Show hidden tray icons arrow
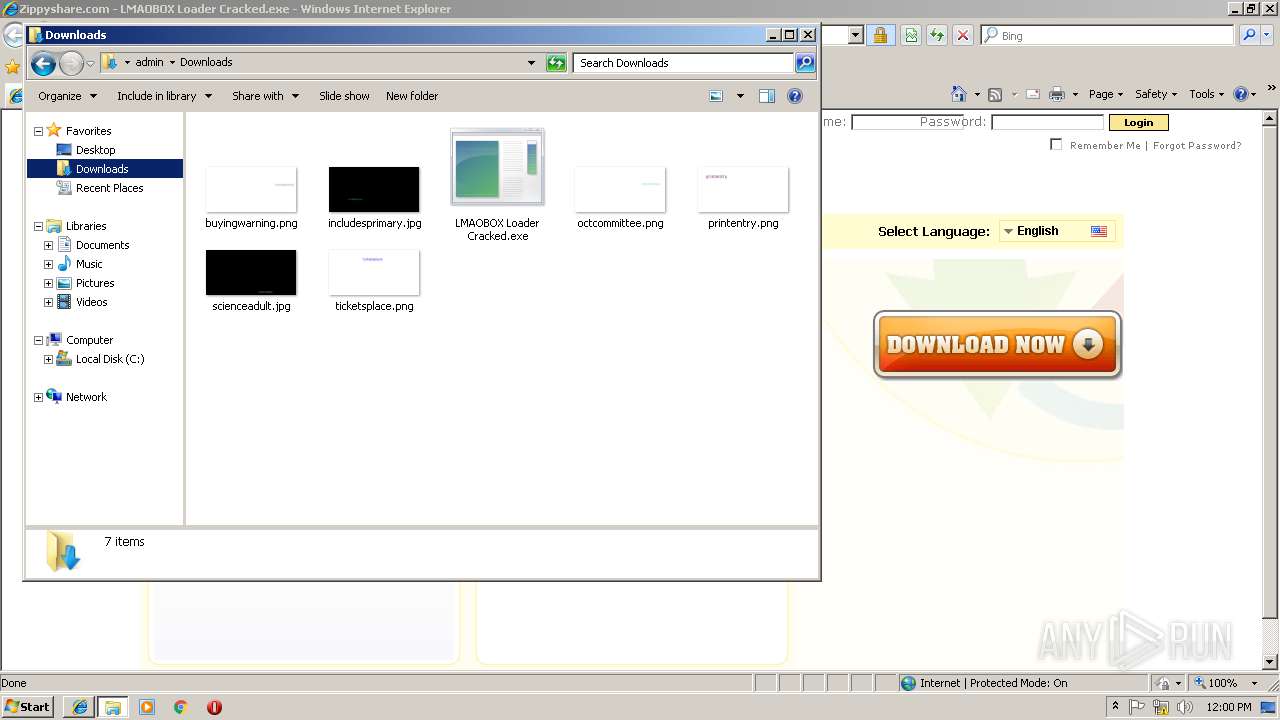 tap(1116, 707)
